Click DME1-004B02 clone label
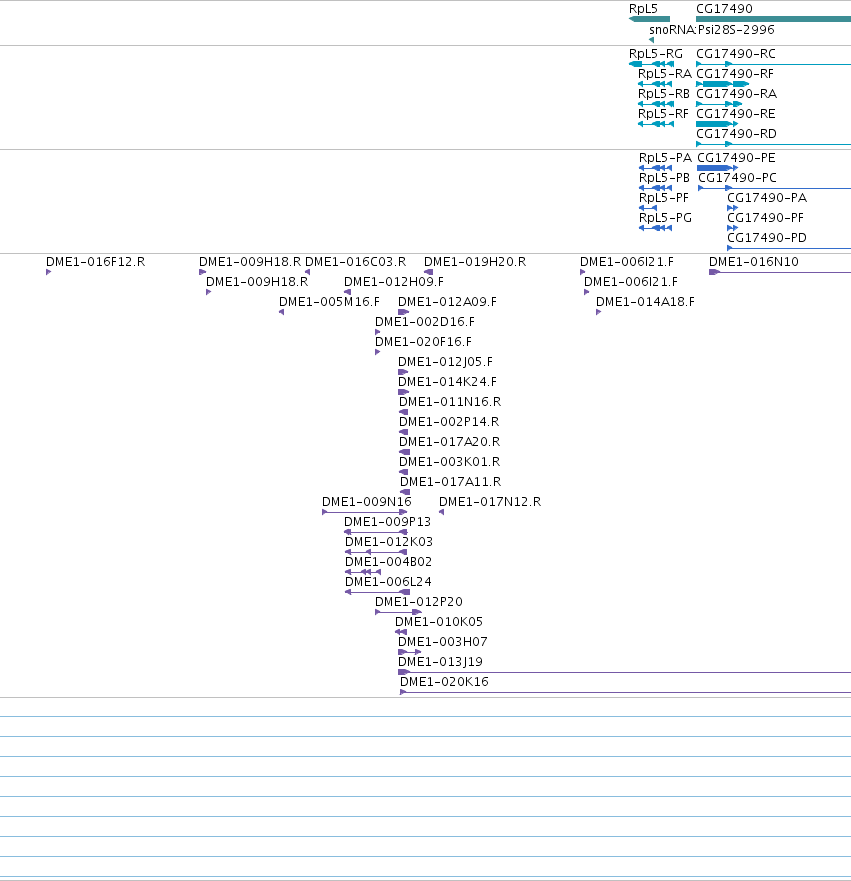 pos(389,562)
